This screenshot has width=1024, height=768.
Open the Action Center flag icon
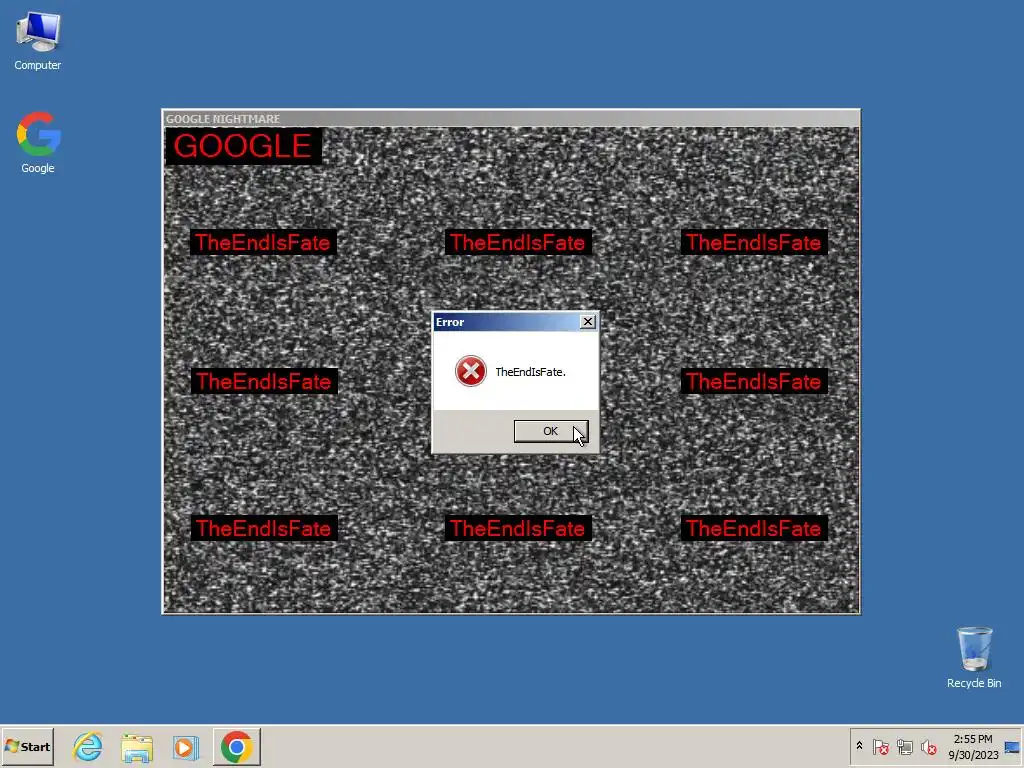click(x=880, y=746)
